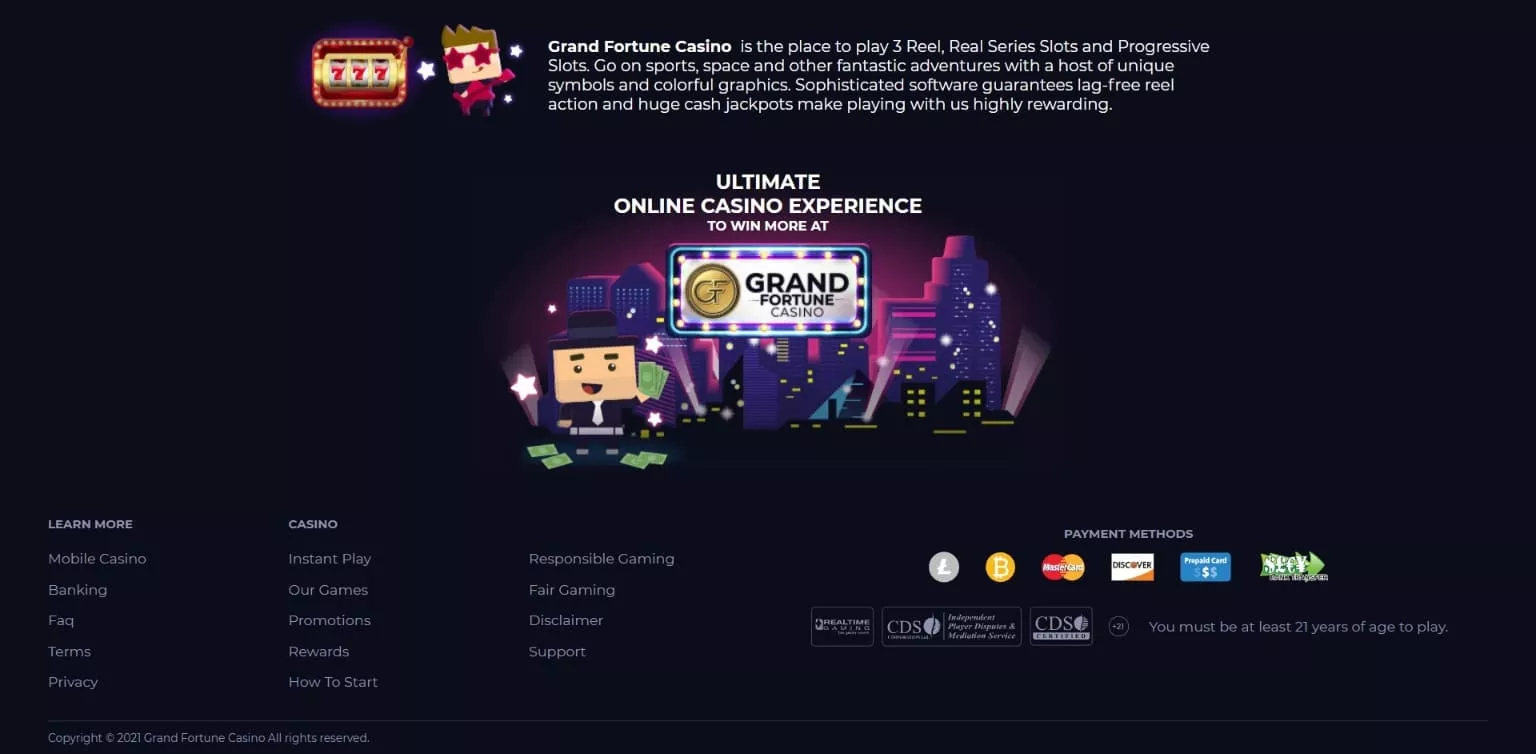Open the Realtime Gaming badge
1536x754 pixels.
pyautogui.click(x=842, y=626)
